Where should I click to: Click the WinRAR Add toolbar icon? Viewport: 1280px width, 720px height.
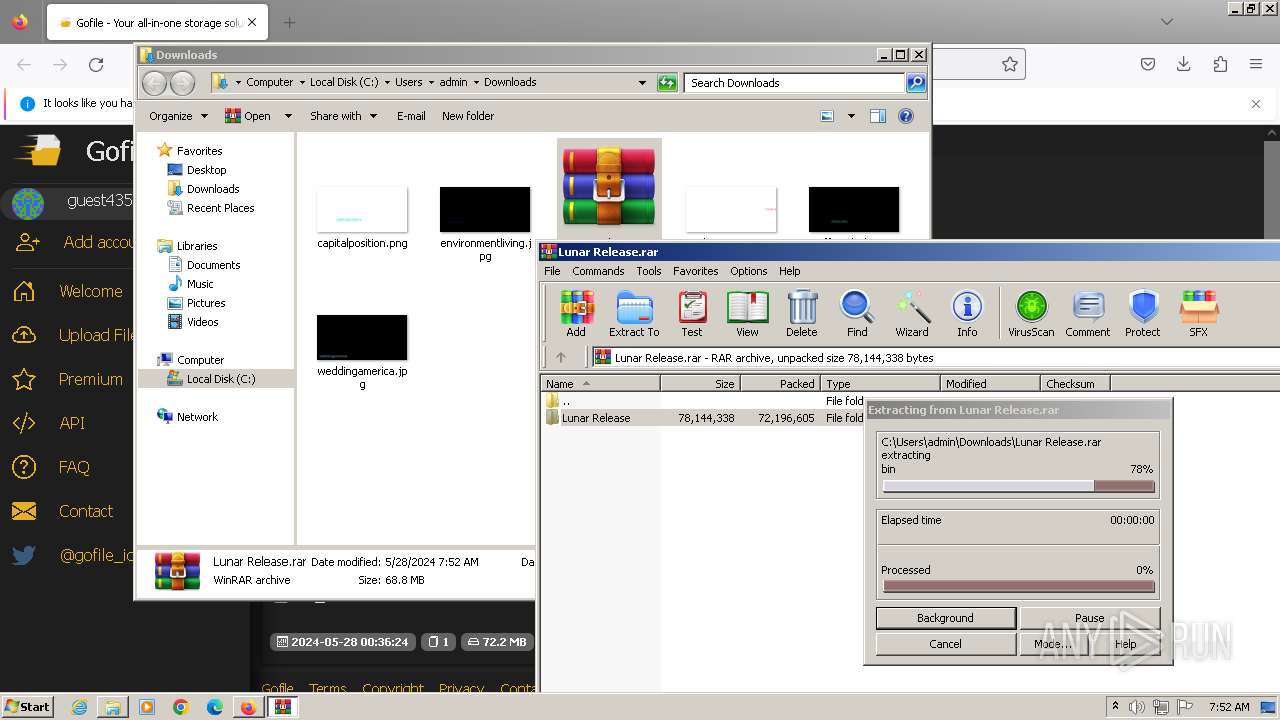click(x=576, y=313)
